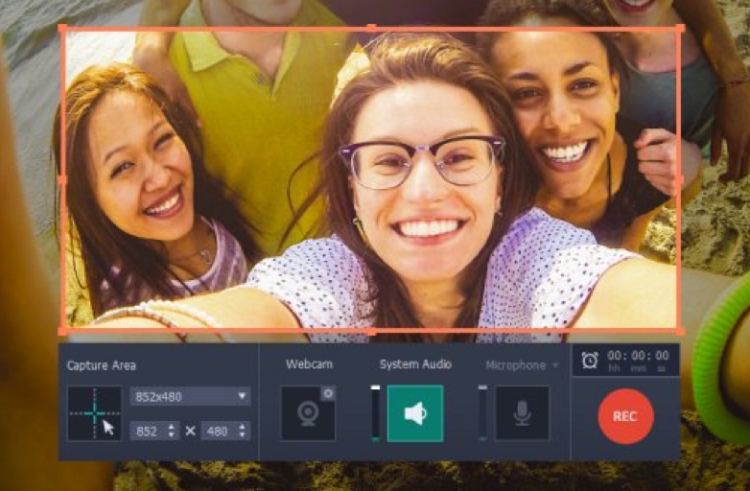
Task: Start recording with the REC button
Action: (626, 416)
